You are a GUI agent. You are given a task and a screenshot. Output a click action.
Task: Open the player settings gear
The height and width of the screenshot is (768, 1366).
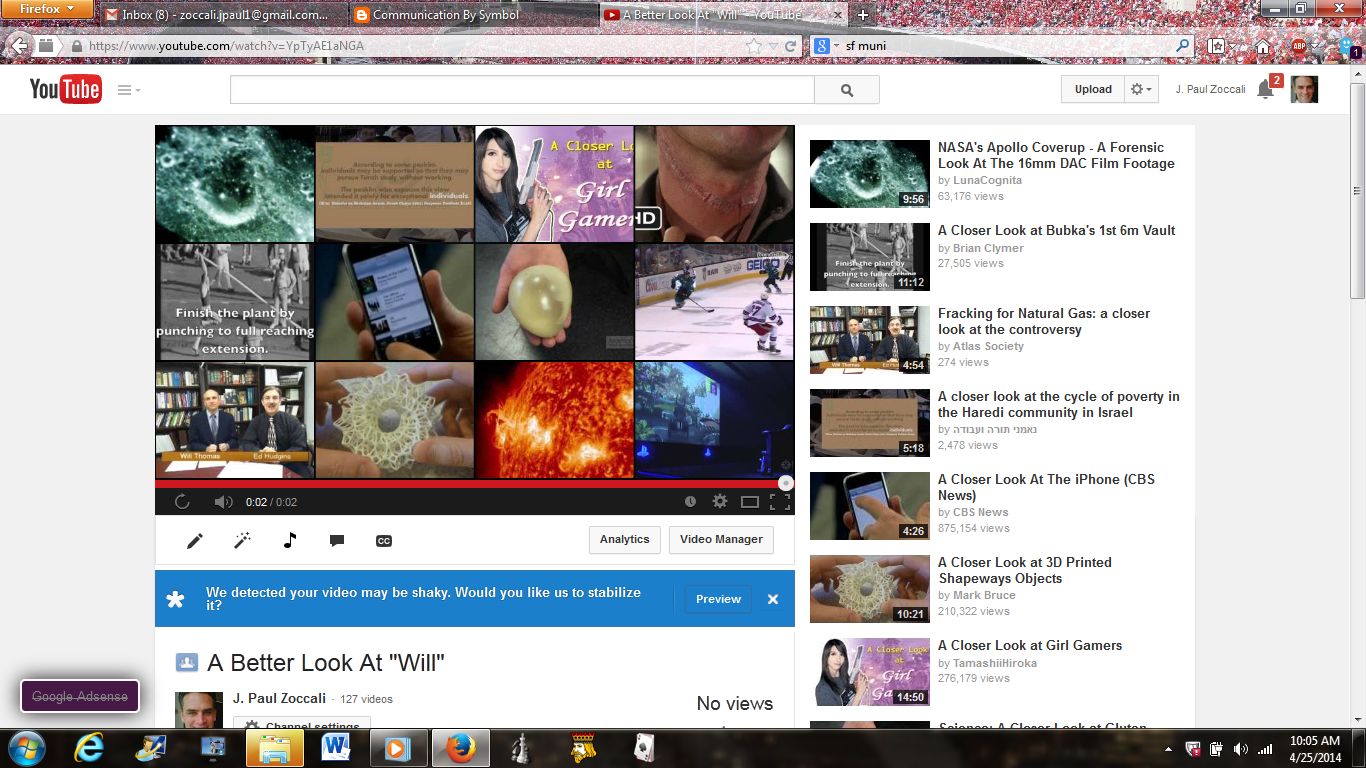pyautogui.click(x=720, y=502)
